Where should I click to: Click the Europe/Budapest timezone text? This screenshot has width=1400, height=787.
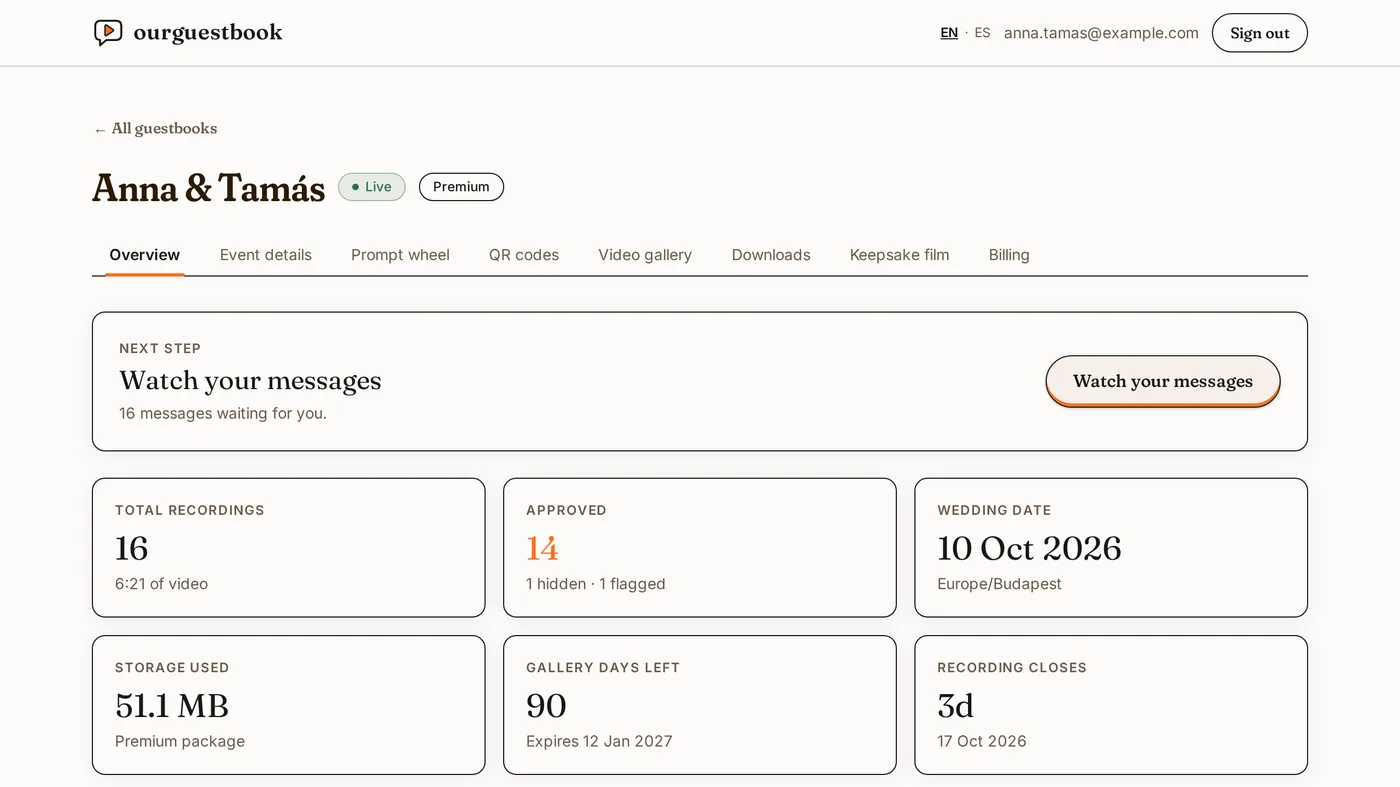(1000, 584)
